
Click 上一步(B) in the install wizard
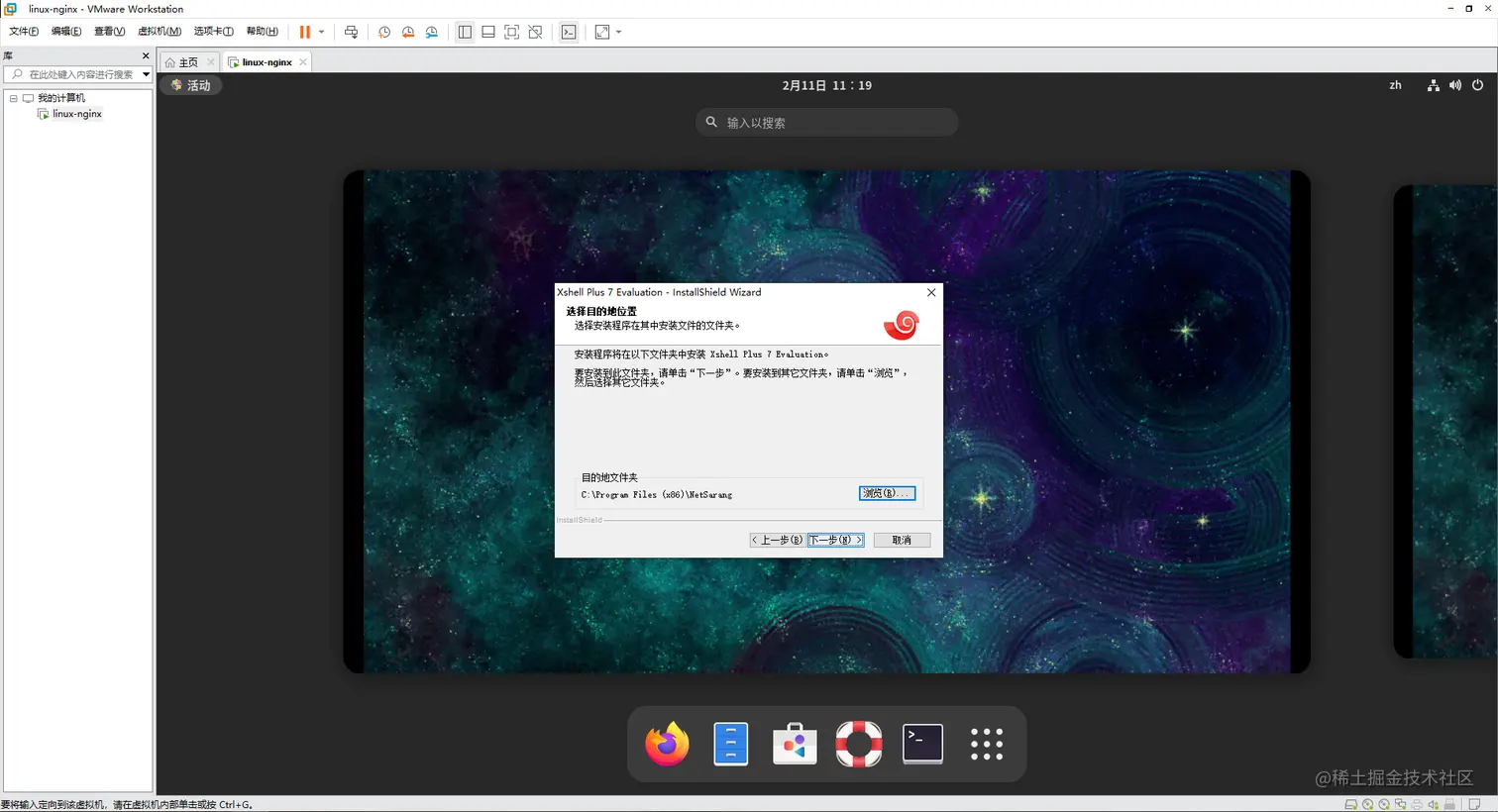click(x=777, y=540)
